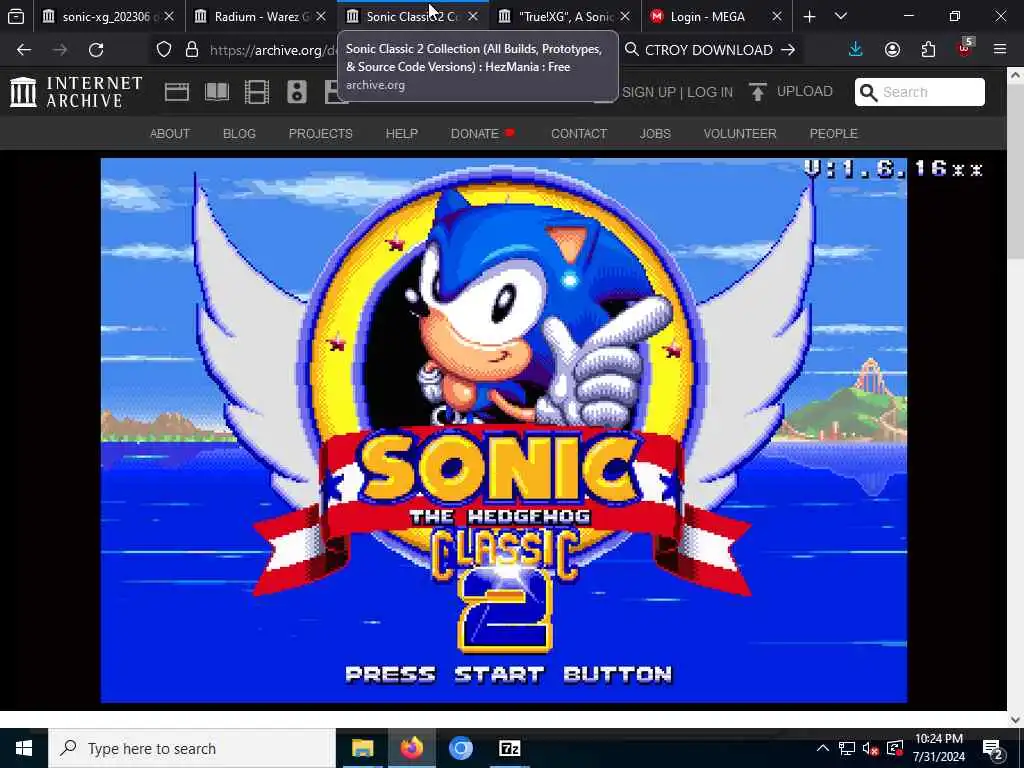Open the DONATE menu item

coord(483,133)
